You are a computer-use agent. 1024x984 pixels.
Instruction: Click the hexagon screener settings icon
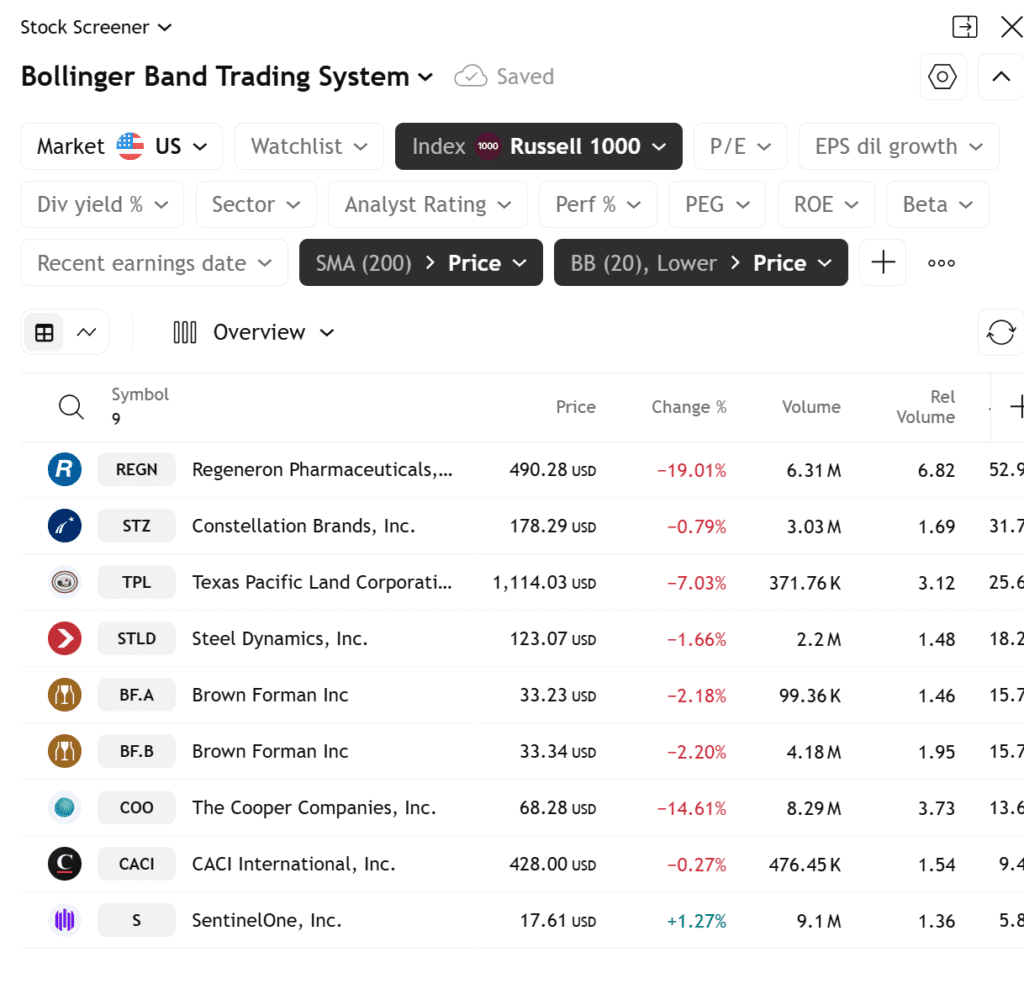click(942, 77)
